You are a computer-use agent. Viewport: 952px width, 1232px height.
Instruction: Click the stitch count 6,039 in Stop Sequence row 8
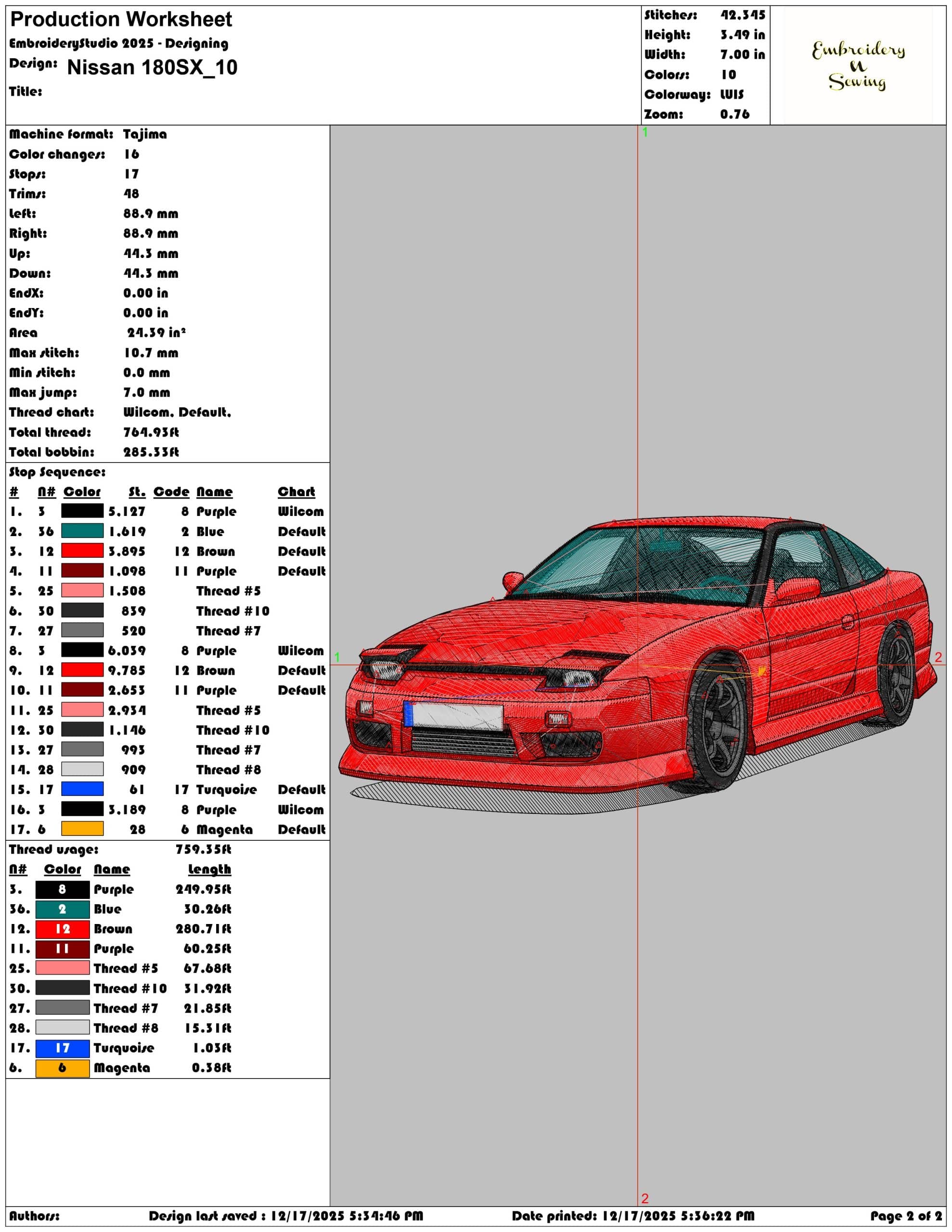pos(127,651)
